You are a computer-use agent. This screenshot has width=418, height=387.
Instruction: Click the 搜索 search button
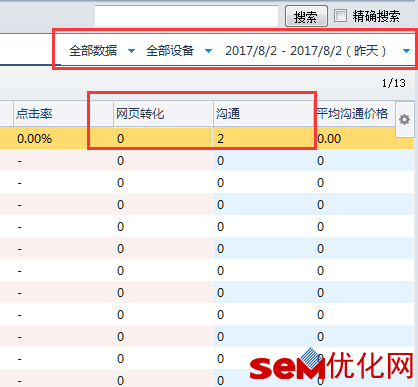306,16
